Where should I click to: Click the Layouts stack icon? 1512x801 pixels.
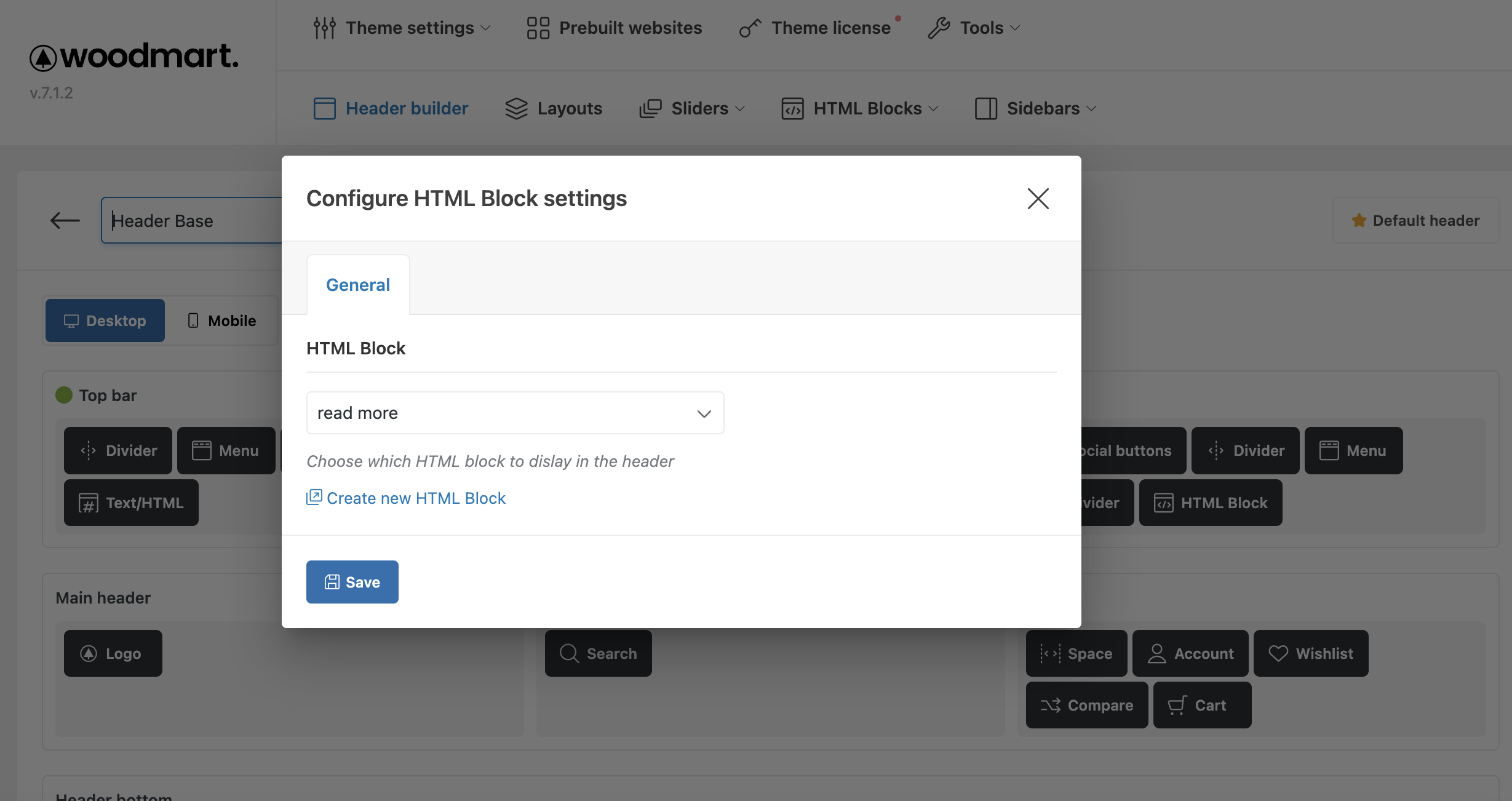click(x=516, y=108)
